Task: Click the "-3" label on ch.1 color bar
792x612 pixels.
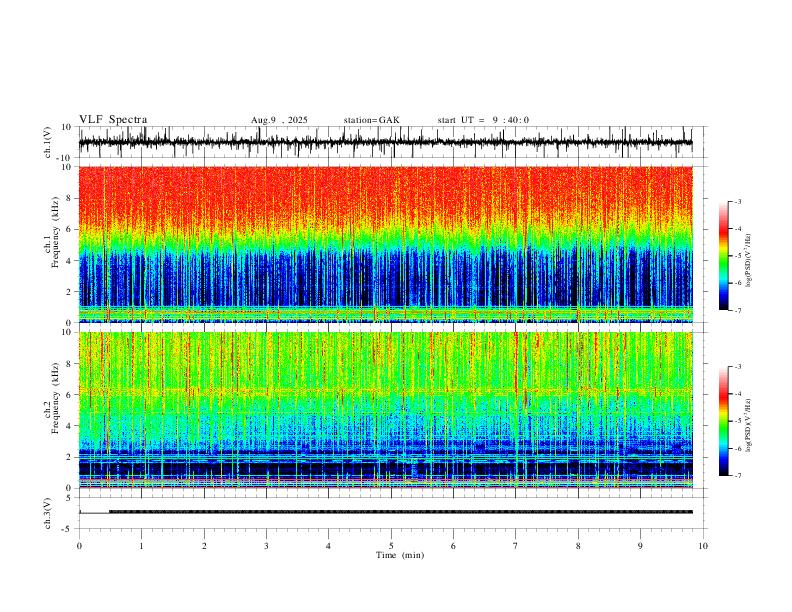Action: (737, 201)
